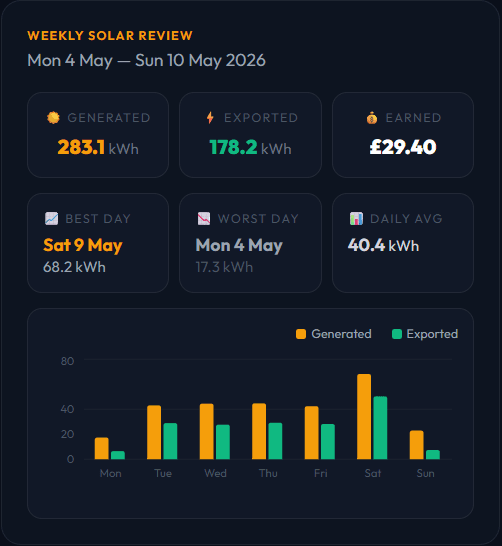Click the 40 y-axis tick label
This screenshot has width=502, height=546.
coord(67,409)
